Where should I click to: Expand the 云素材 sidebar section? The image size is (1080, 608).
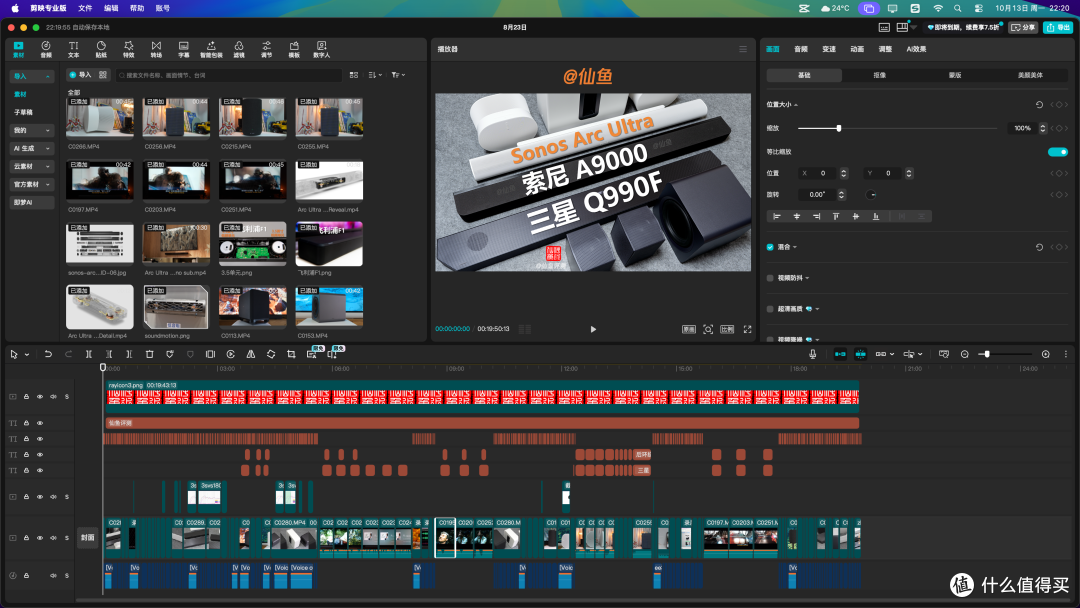point(31,167)
